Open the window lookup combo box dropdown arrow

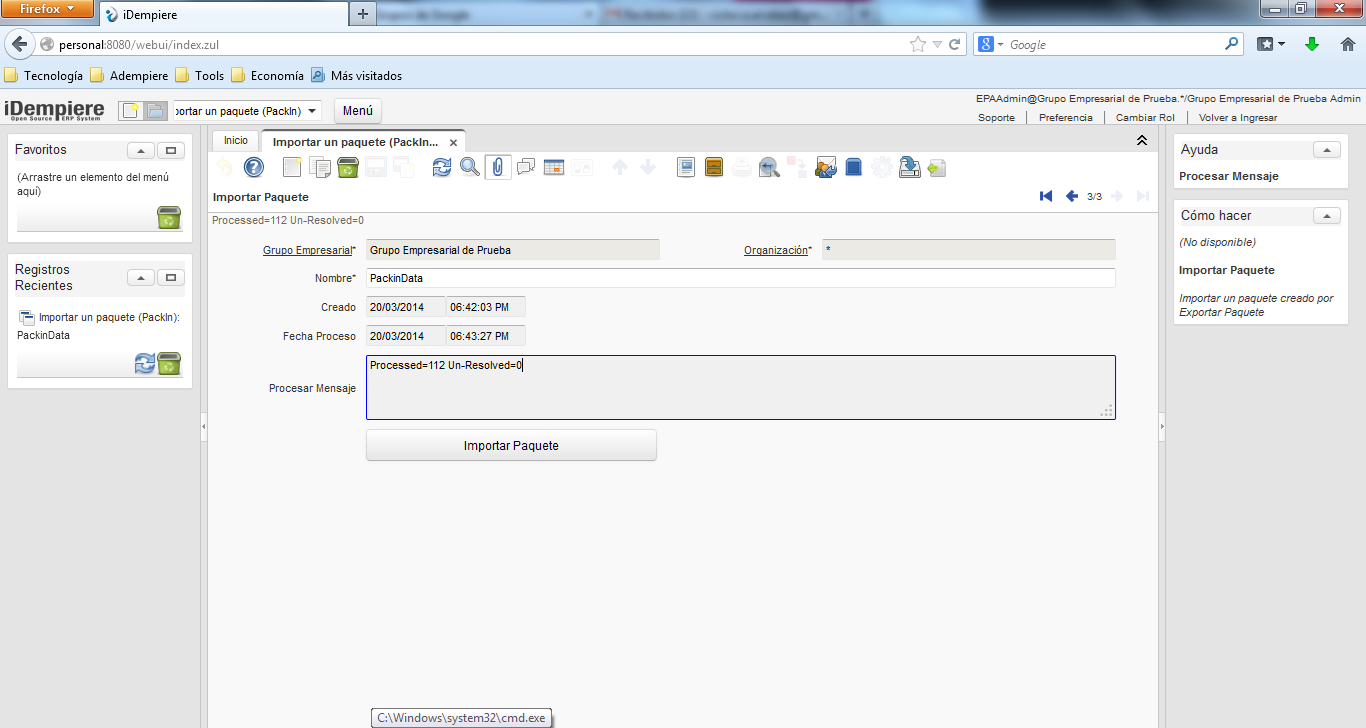(x=313, y=111)
